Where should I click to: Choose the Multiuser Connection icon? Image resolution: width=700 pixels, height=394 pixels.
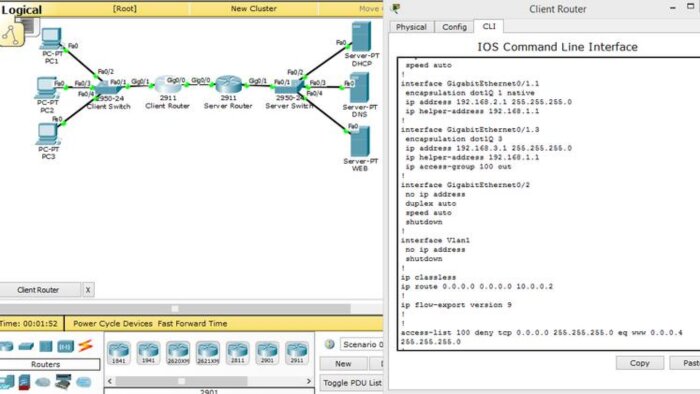pyautogui.click(x=83, y=382)
